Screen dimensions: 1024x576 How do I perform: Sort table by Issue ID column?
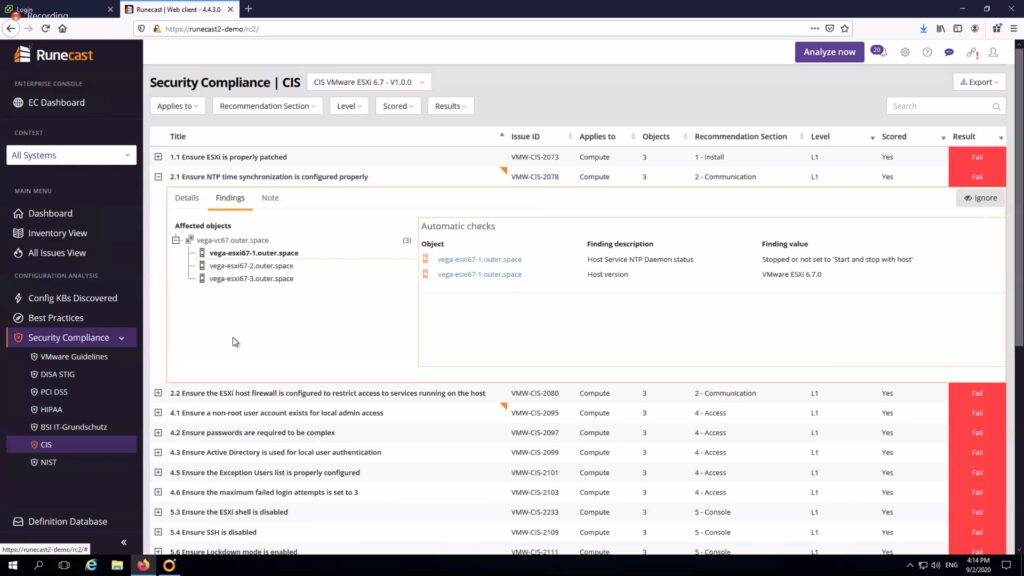525,136
